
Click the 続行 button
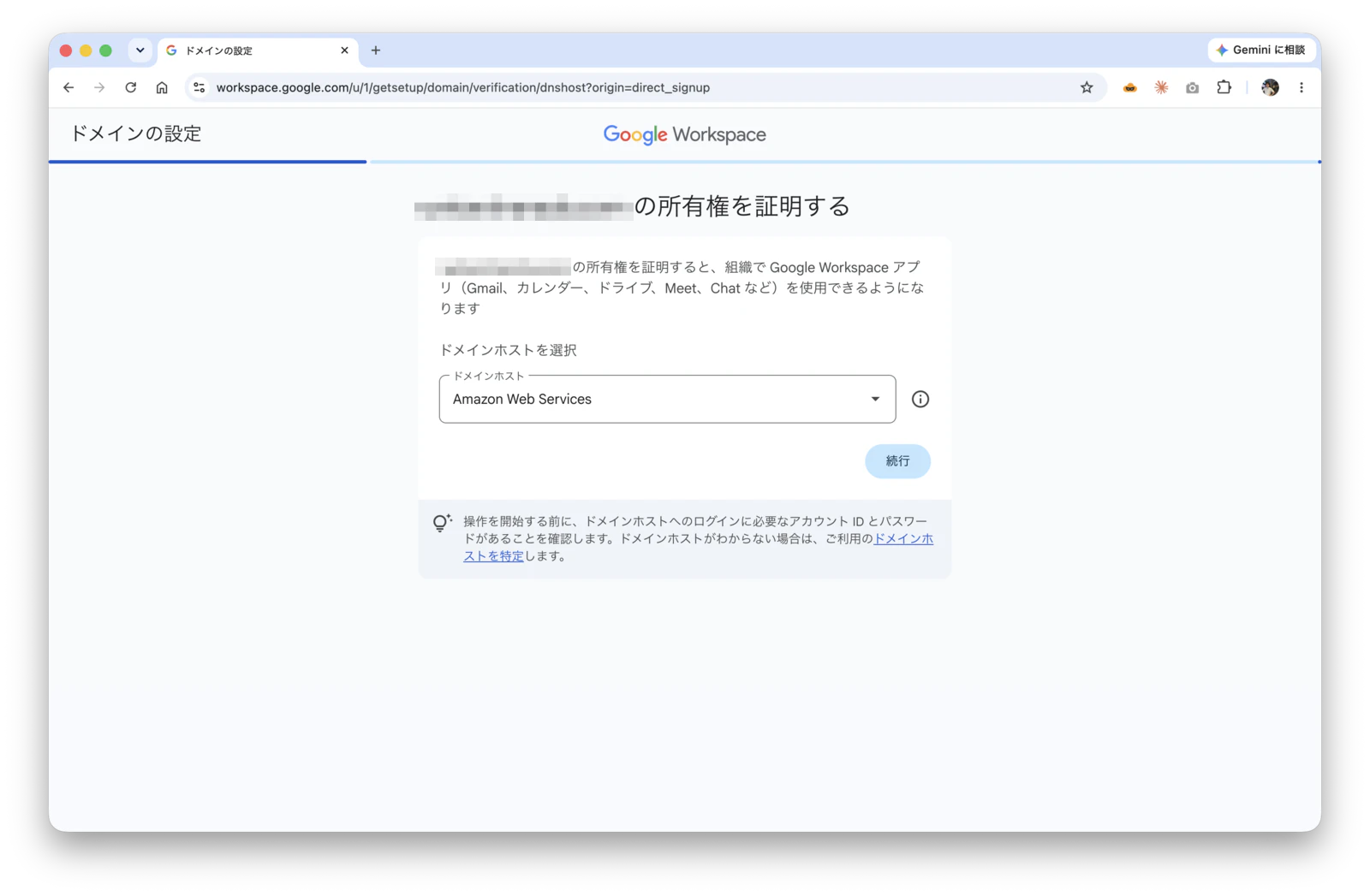[897, 461]
